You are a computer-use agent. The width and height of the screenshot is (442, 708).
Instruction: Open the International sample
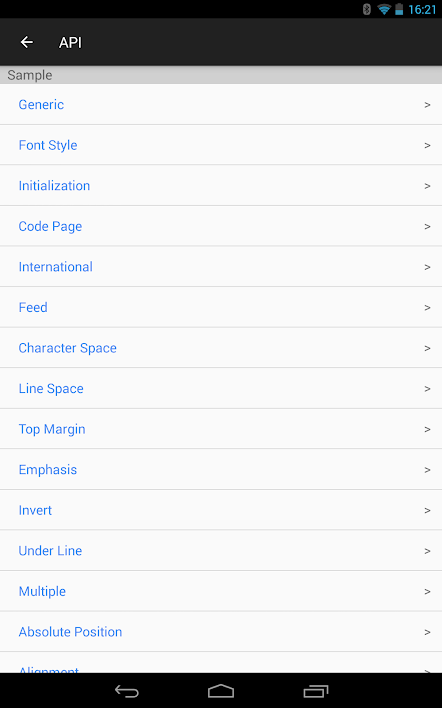tap(221, 267)
